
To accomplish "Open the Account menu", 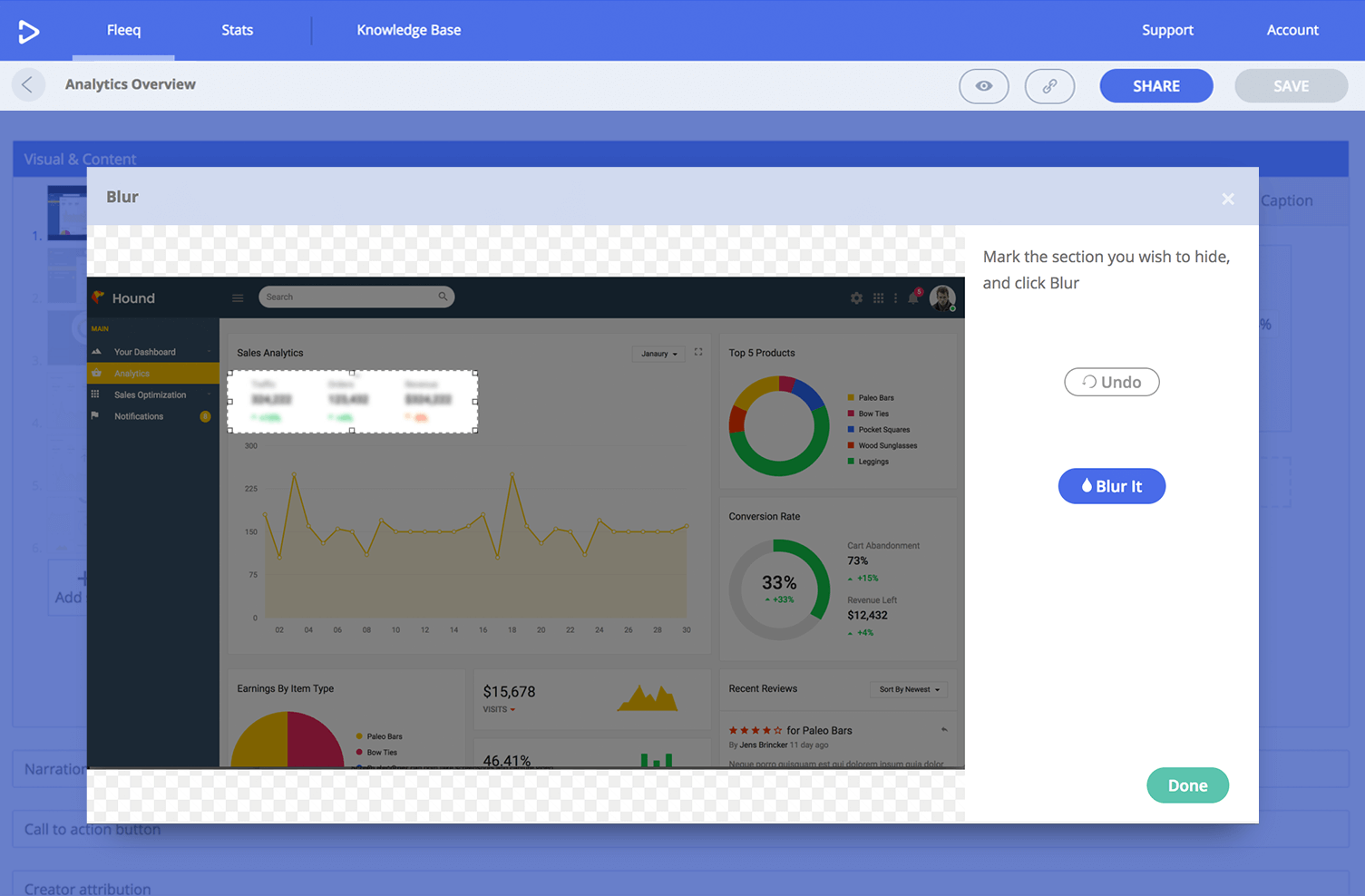I will point(1292,30).
